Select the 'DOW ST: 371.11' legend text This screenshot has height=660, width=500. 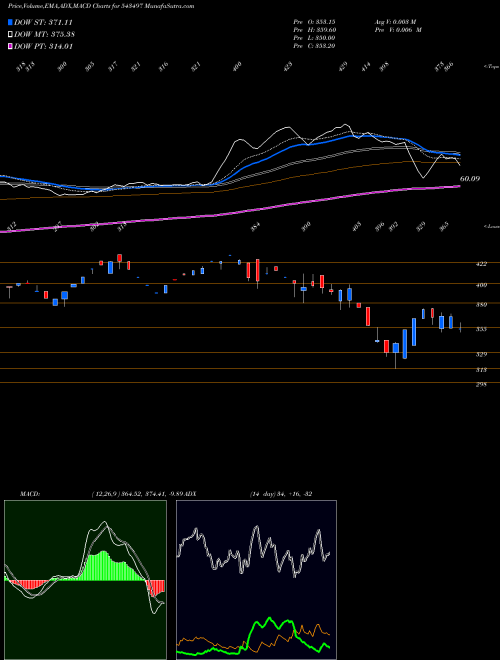[x=43, y=22]
